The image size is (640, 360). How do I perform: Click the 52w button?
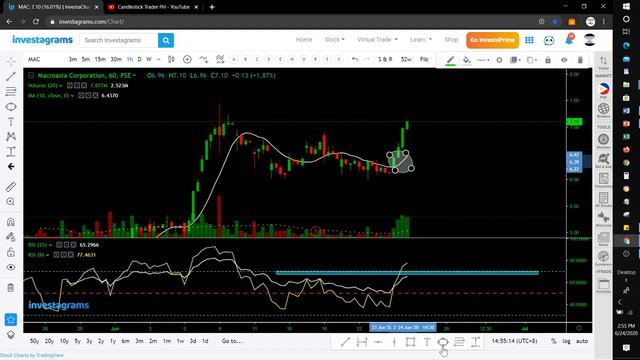coord(406,60)
